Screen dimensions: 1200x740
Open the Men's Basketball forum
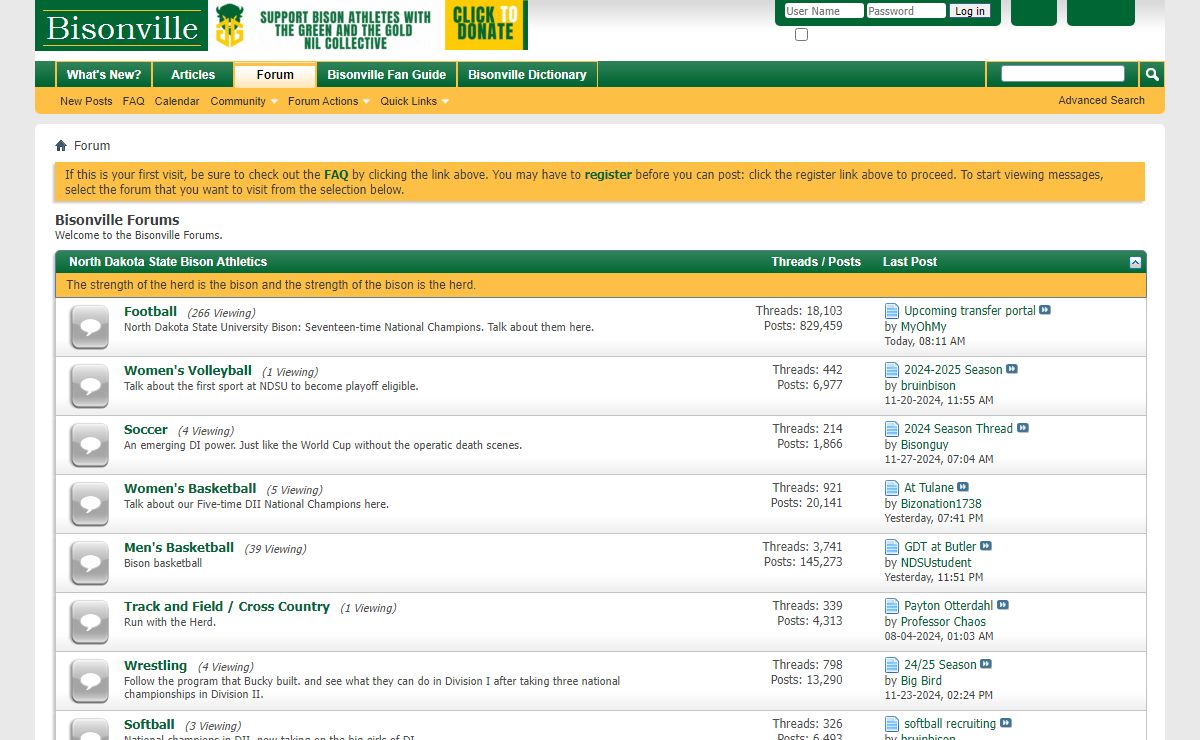coord(179,547)
